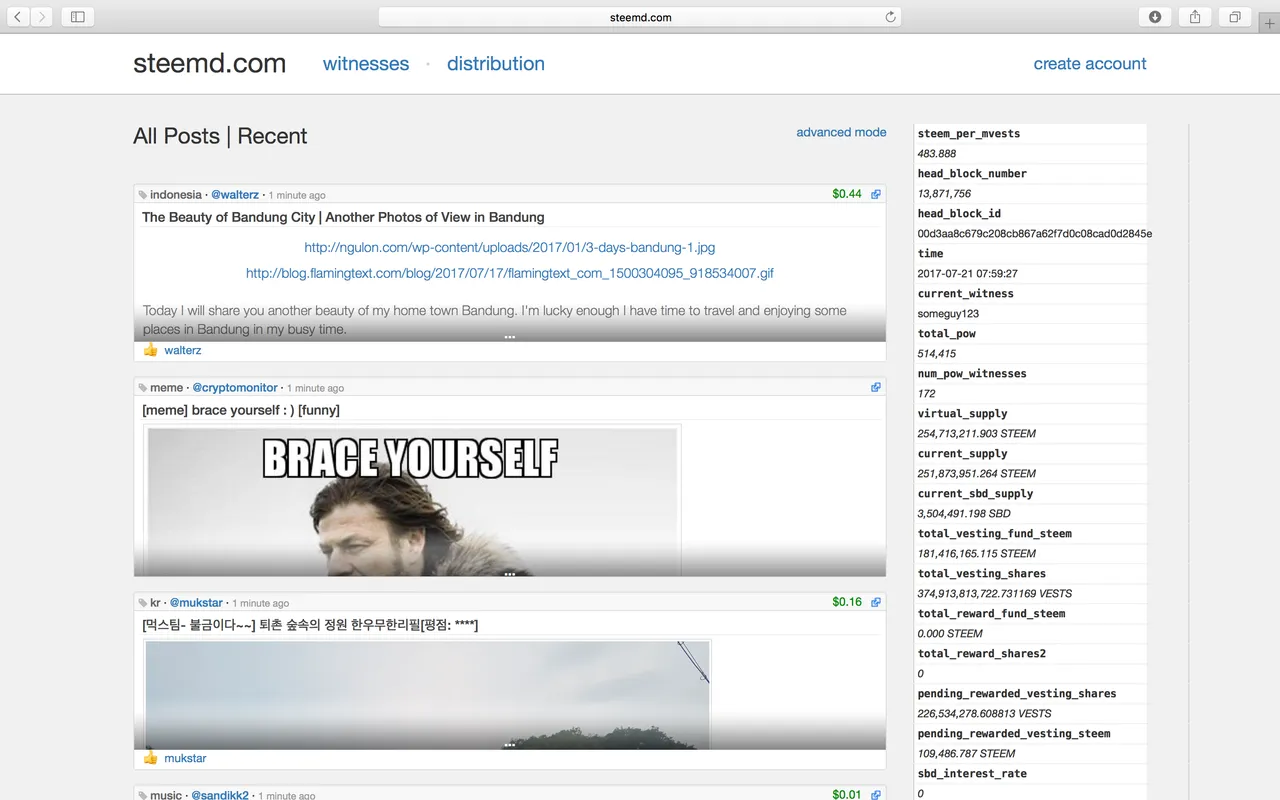Click the steemd.com address bar
This screenshot has height=800, width=1280.
coord(640,17)
